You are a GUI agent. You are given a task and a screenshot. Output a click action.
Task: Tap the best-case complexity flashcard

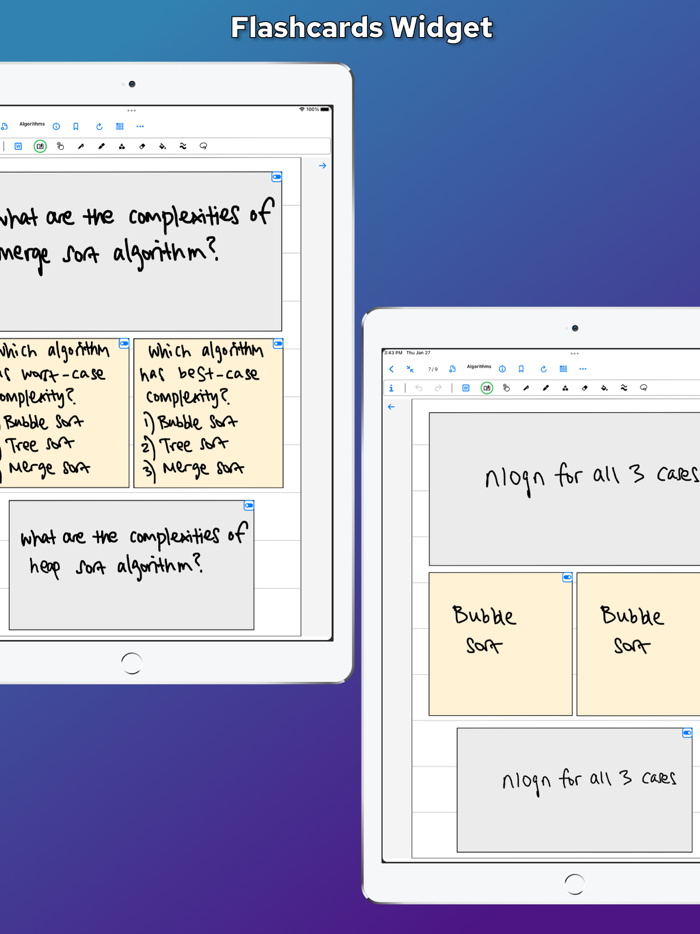point(209,413)
